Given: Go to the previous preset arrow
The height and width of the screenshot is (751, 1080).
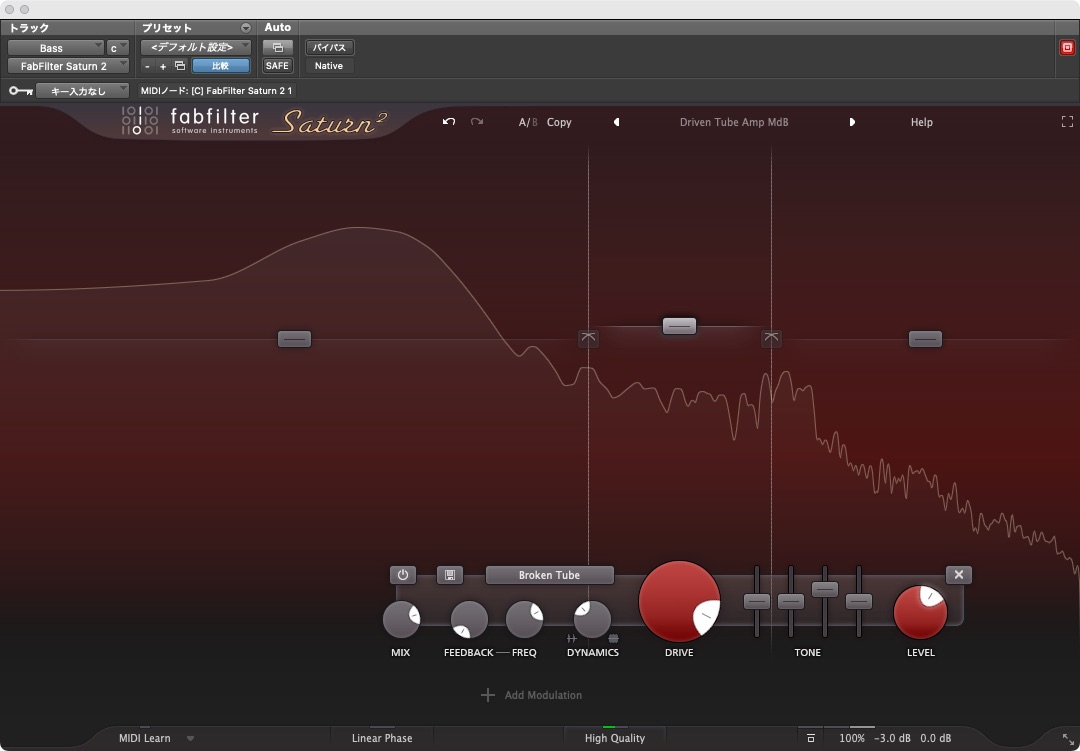Looking at the screenshot, I should pyautogui.click(x=616, y=122).
